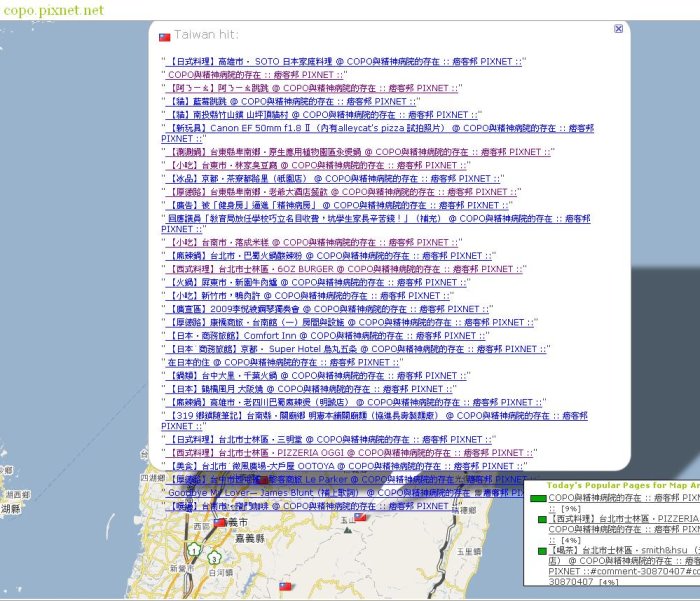The height and width of the screenshot is (601, 700).
Task: Open the 【廣告】健身房 link
Action: (337, 205)
